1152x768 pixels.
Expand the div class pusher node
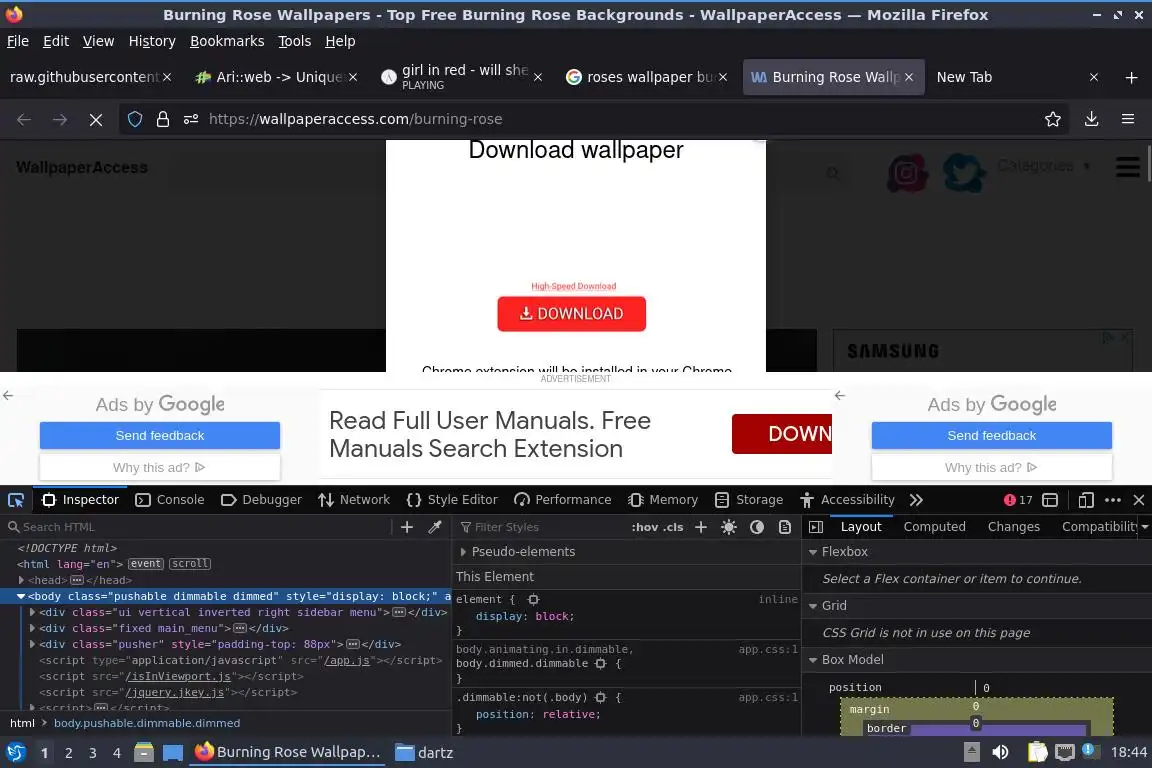pyautogui.click(x=32, y=645)
